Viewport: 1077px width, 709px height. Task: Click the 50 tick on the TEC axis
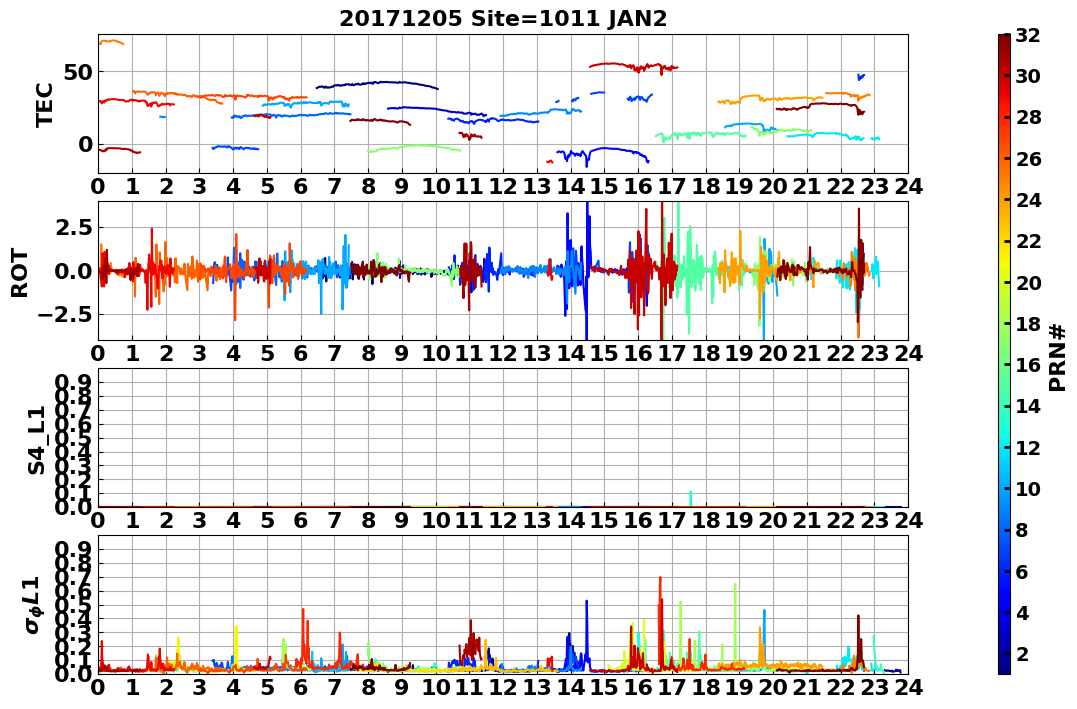pos(78,72)
